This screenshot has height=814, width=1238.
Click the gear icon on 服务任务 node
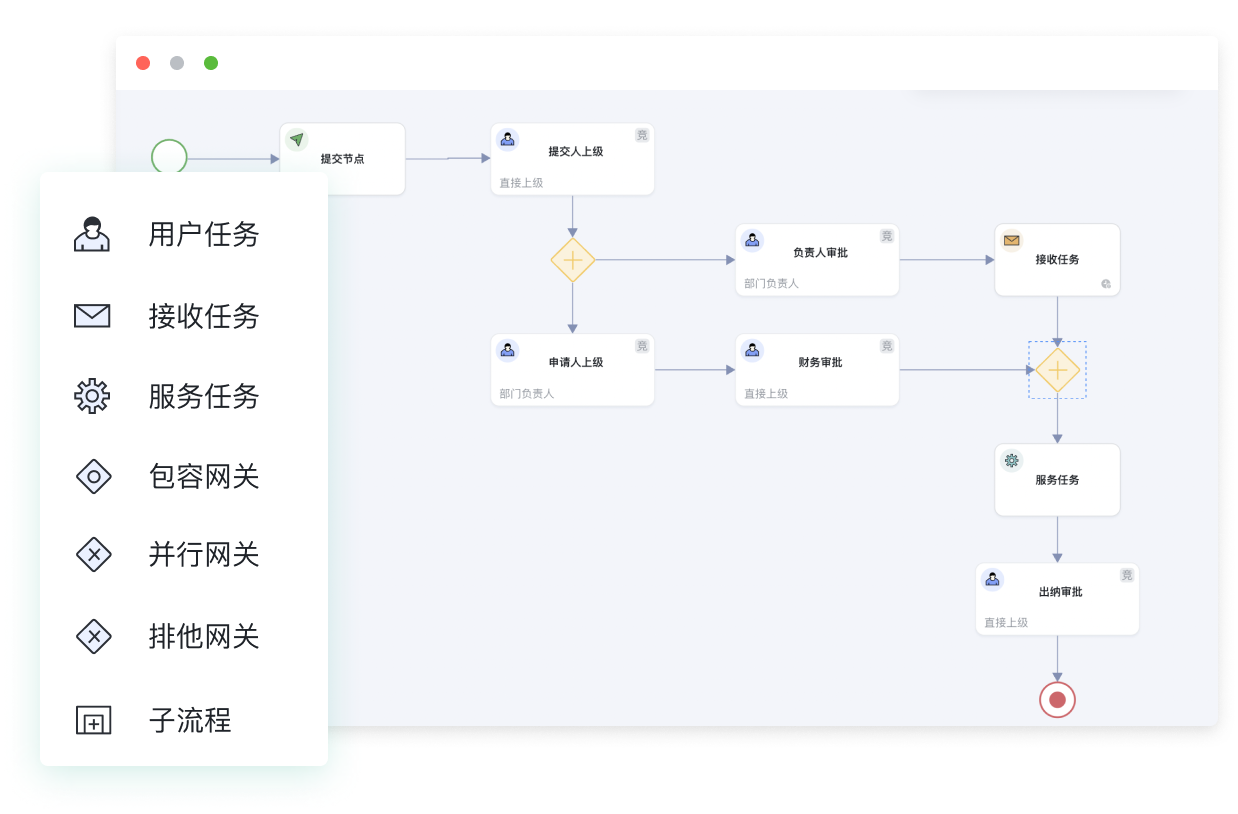(x=1012, y=460)
